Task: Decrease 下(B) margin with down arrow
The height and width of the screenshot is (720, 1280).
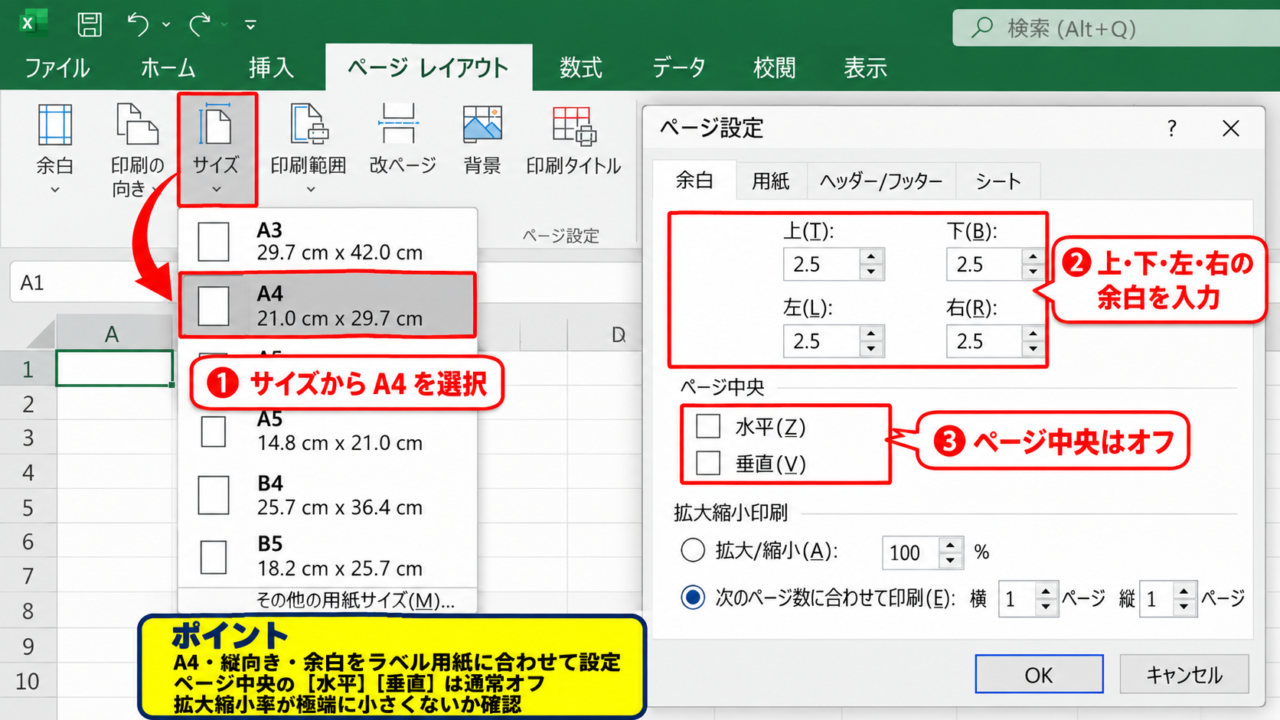Action: click(x=1034, y=273)
